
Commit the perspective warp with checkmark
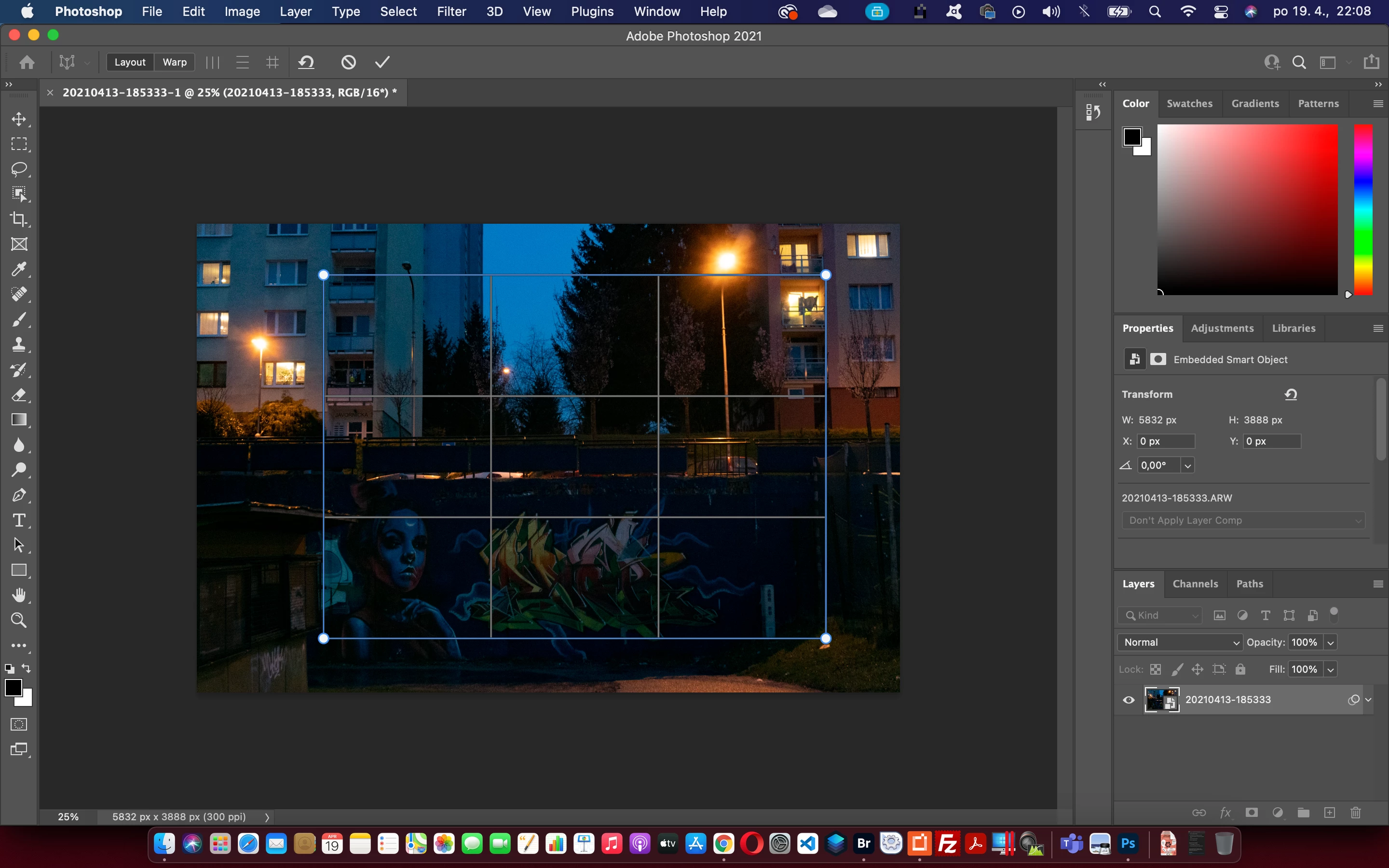(x=382, y=62)
